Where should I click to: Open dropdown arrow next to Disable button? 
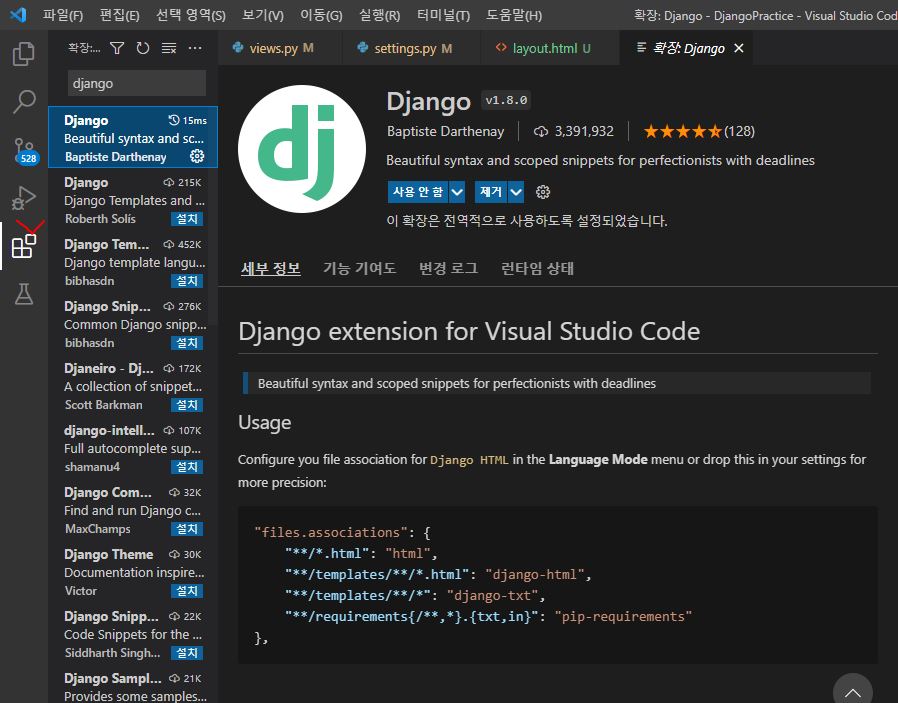pos(457,192)
